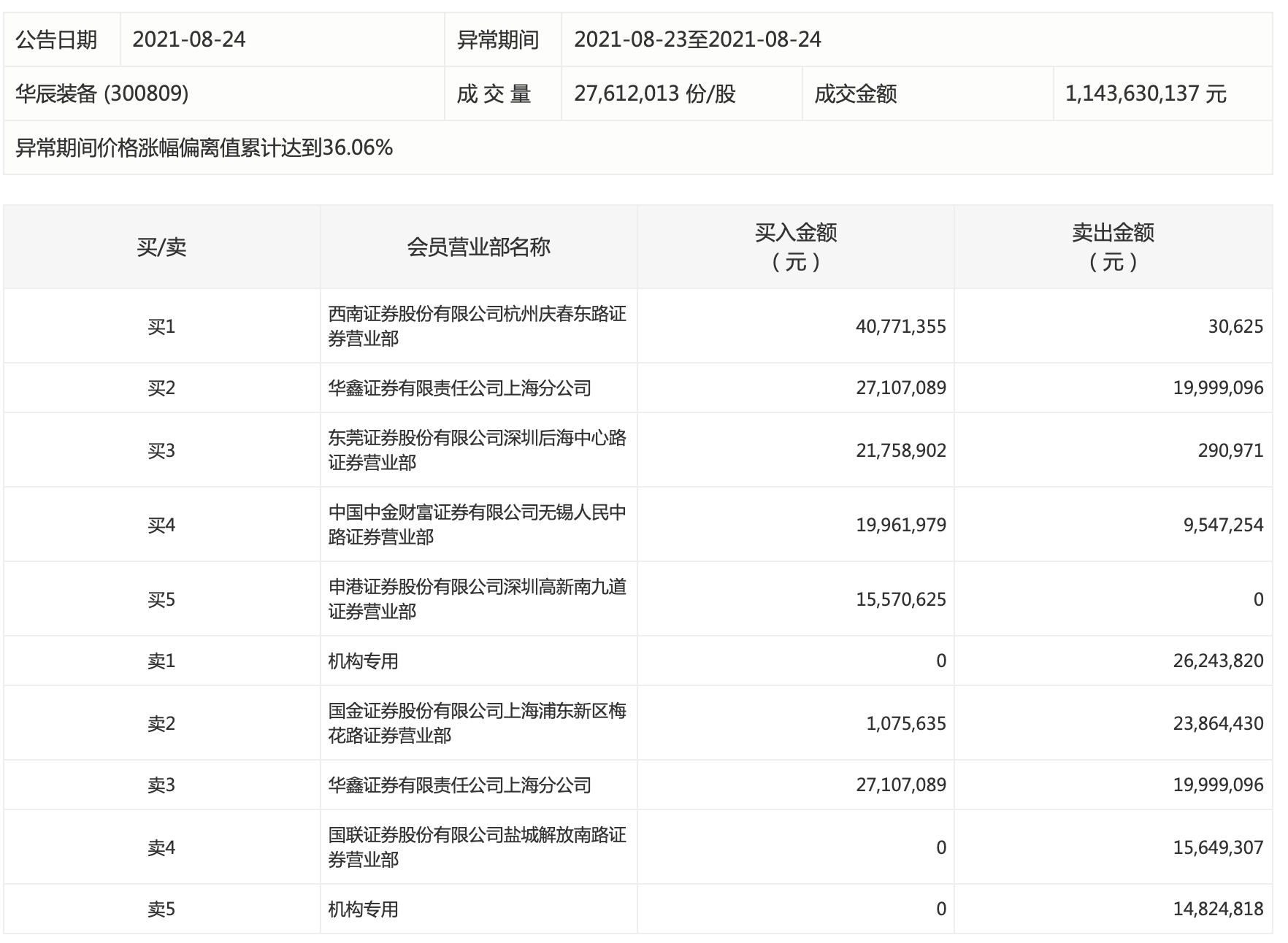Select the 成交金额 label

855,93
